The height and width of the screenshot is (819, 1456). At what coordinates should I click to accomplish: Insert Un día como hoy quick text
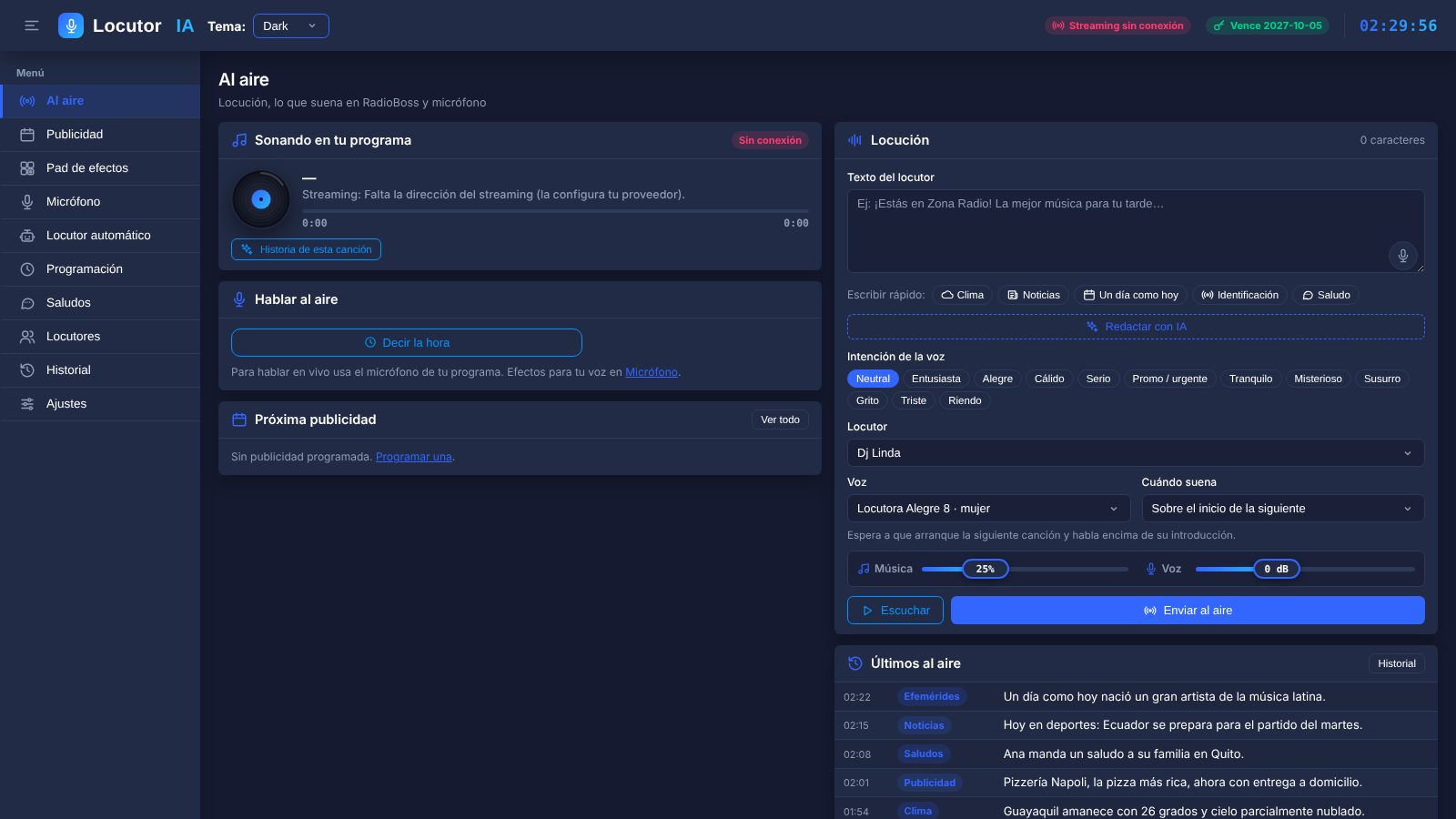click(x=1130, y=295)
